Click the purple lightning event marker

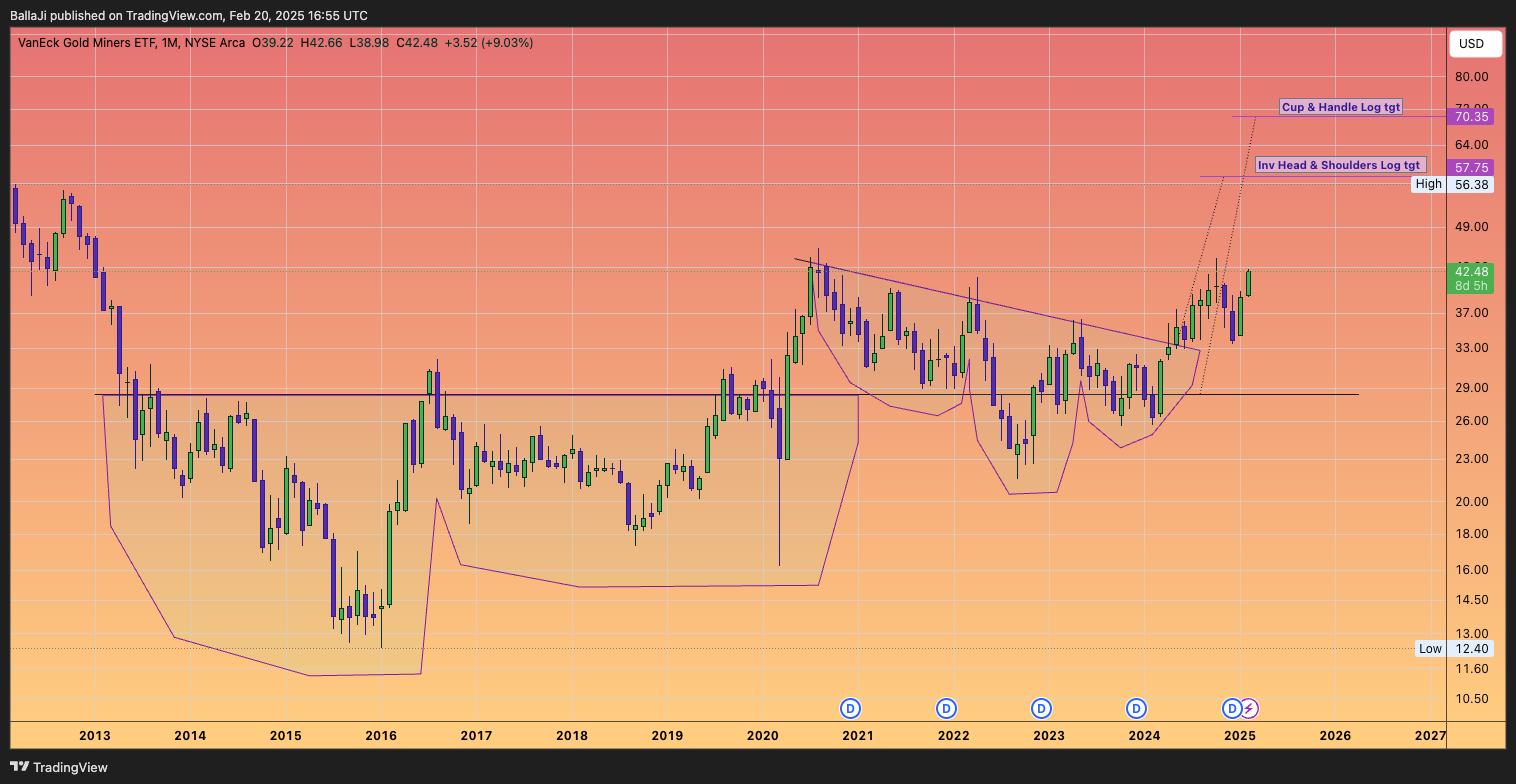point(1249,709)
